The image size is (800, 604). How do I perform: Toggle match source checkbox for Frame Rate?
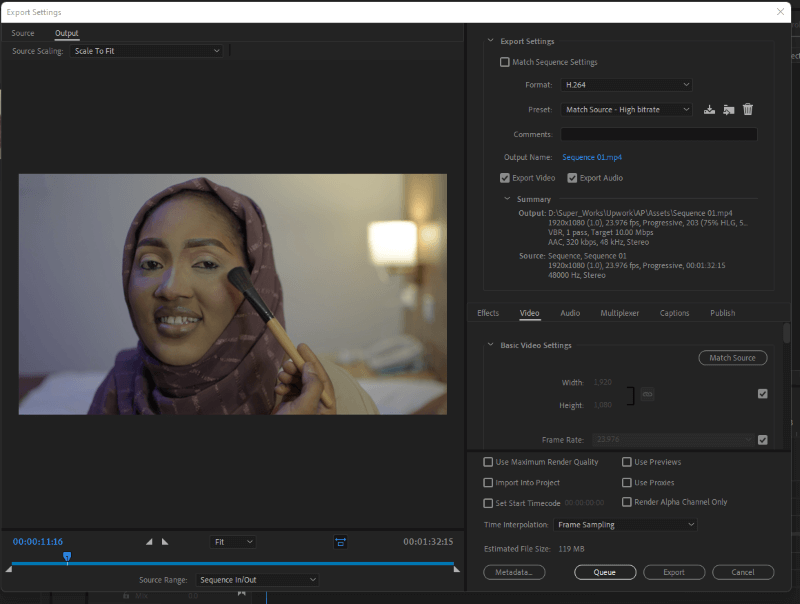click(x=762, y=440)
